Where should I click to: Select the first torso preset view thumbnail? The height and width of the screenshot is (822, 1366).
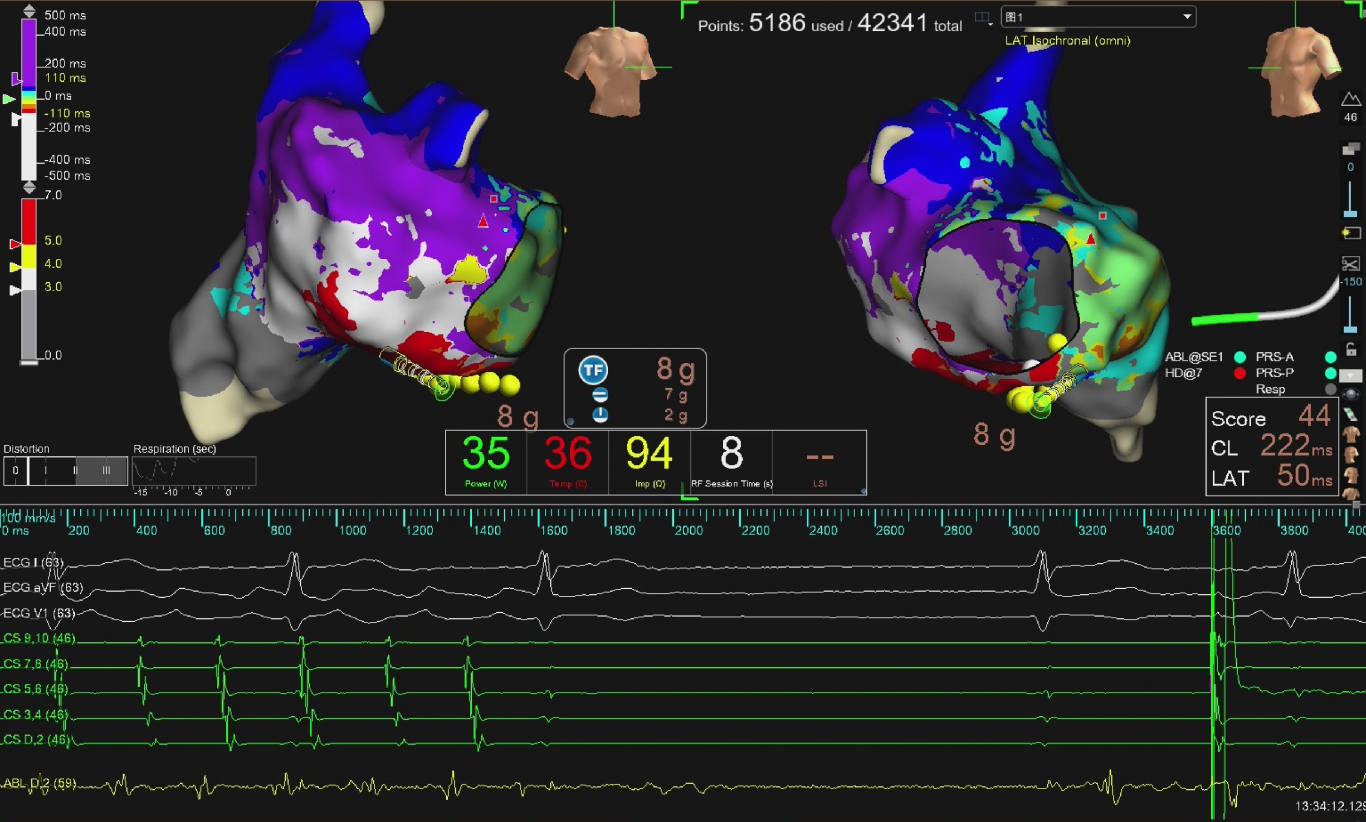tap(1352, 434)
